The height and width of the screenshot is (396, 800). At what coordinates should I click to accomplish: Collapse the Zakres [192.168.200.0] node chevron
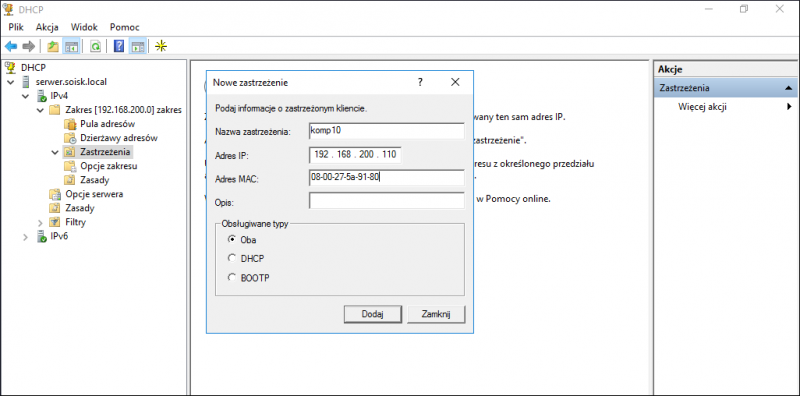click(40, 110)
